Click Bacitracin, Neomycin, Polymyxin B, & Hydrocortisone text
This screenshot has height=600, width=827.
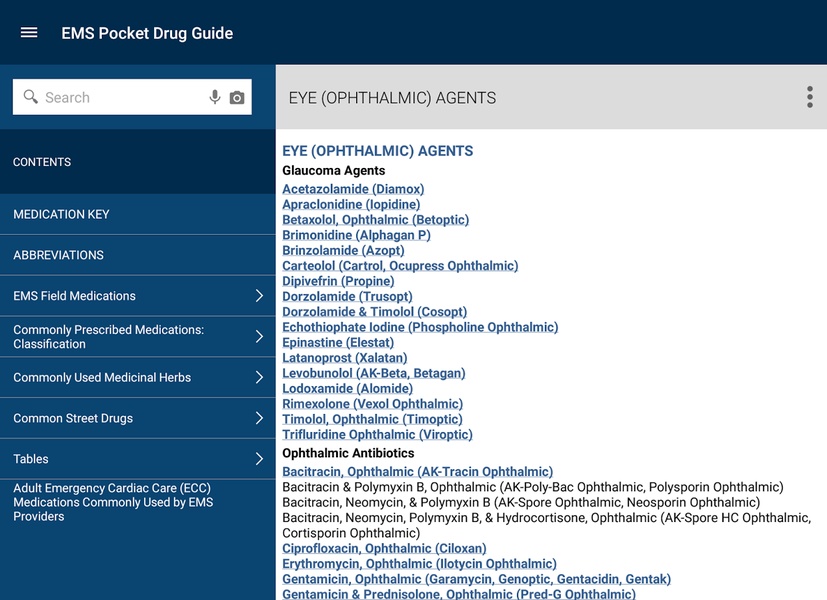click(x=546, y=525)
